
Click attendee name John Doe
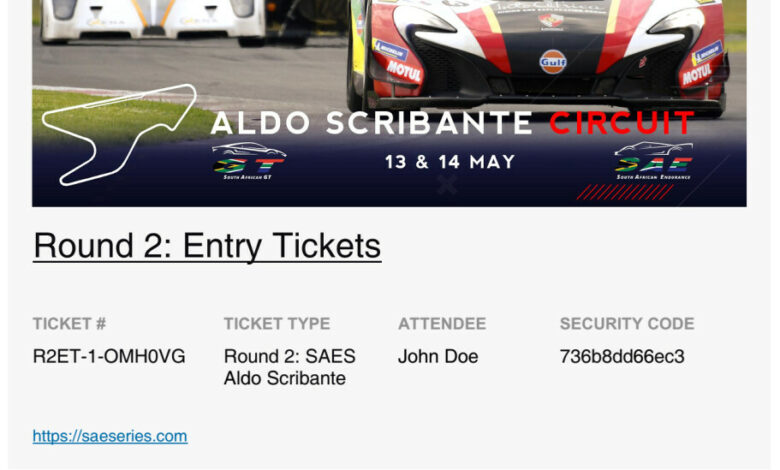(x=438, y=356)
